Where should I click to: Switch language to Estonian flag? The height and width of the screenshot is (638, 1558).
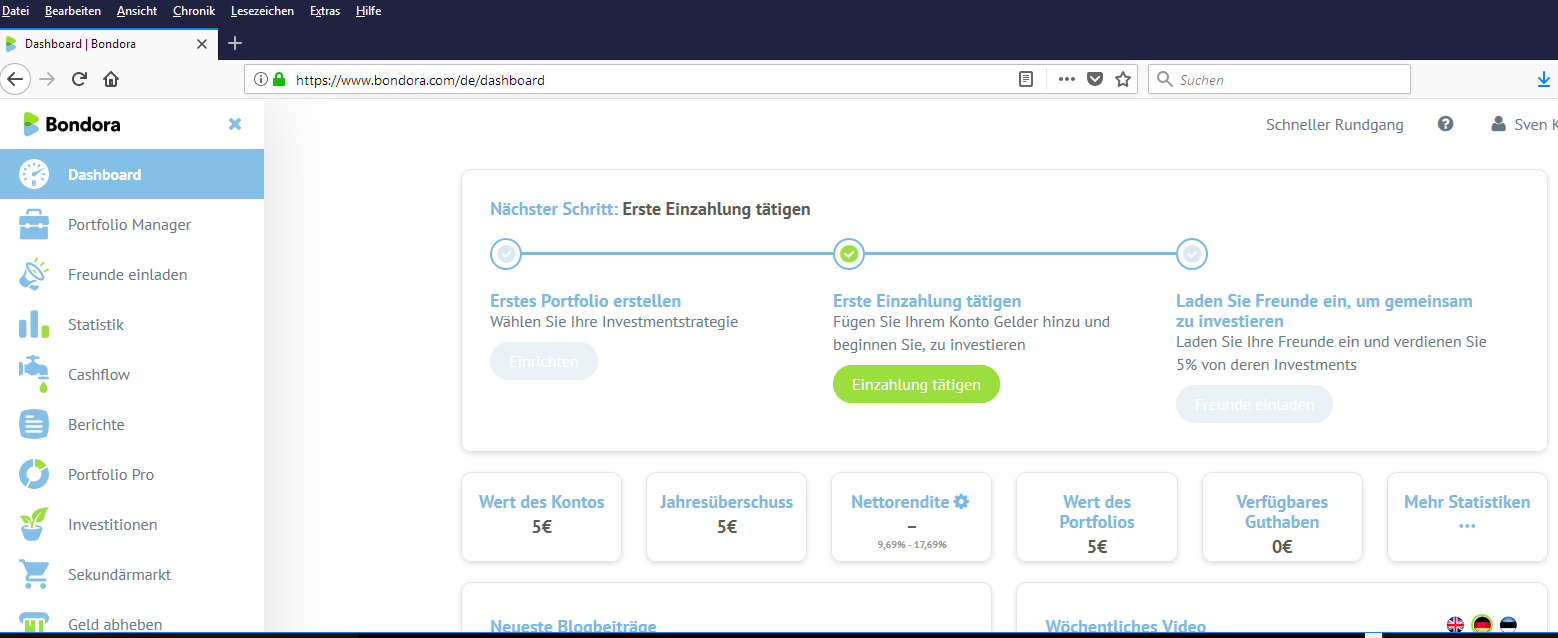pyautogui.click(x=1508, y=625)
